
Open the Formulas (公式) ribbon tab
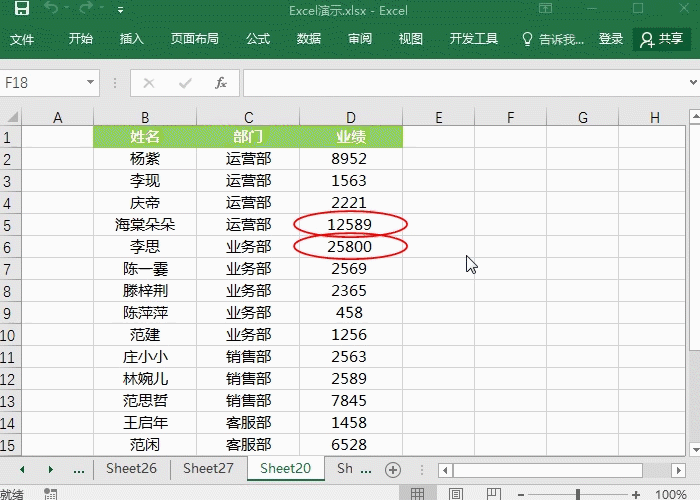point(258,39)
